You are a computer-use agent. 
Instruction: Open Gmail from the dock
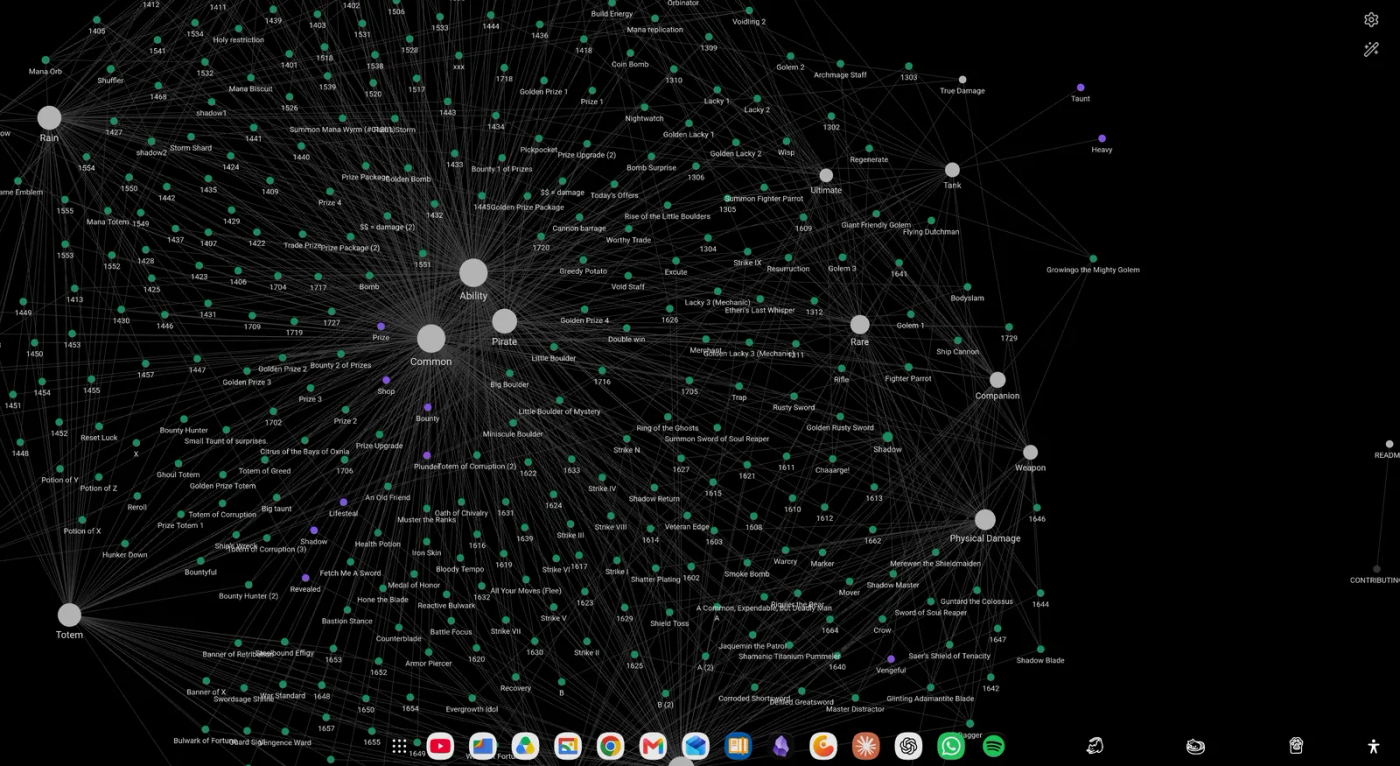(x=653, y=746)
